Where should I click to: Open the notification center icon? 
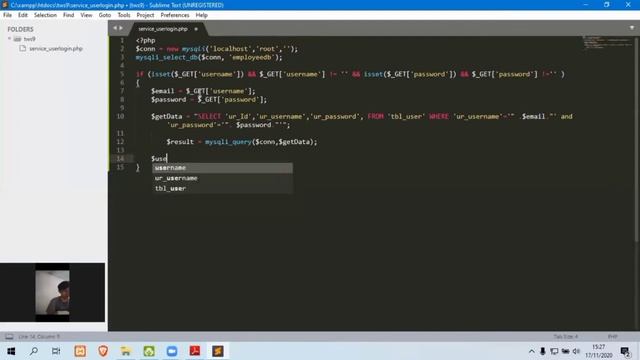[x=625, y=351]
